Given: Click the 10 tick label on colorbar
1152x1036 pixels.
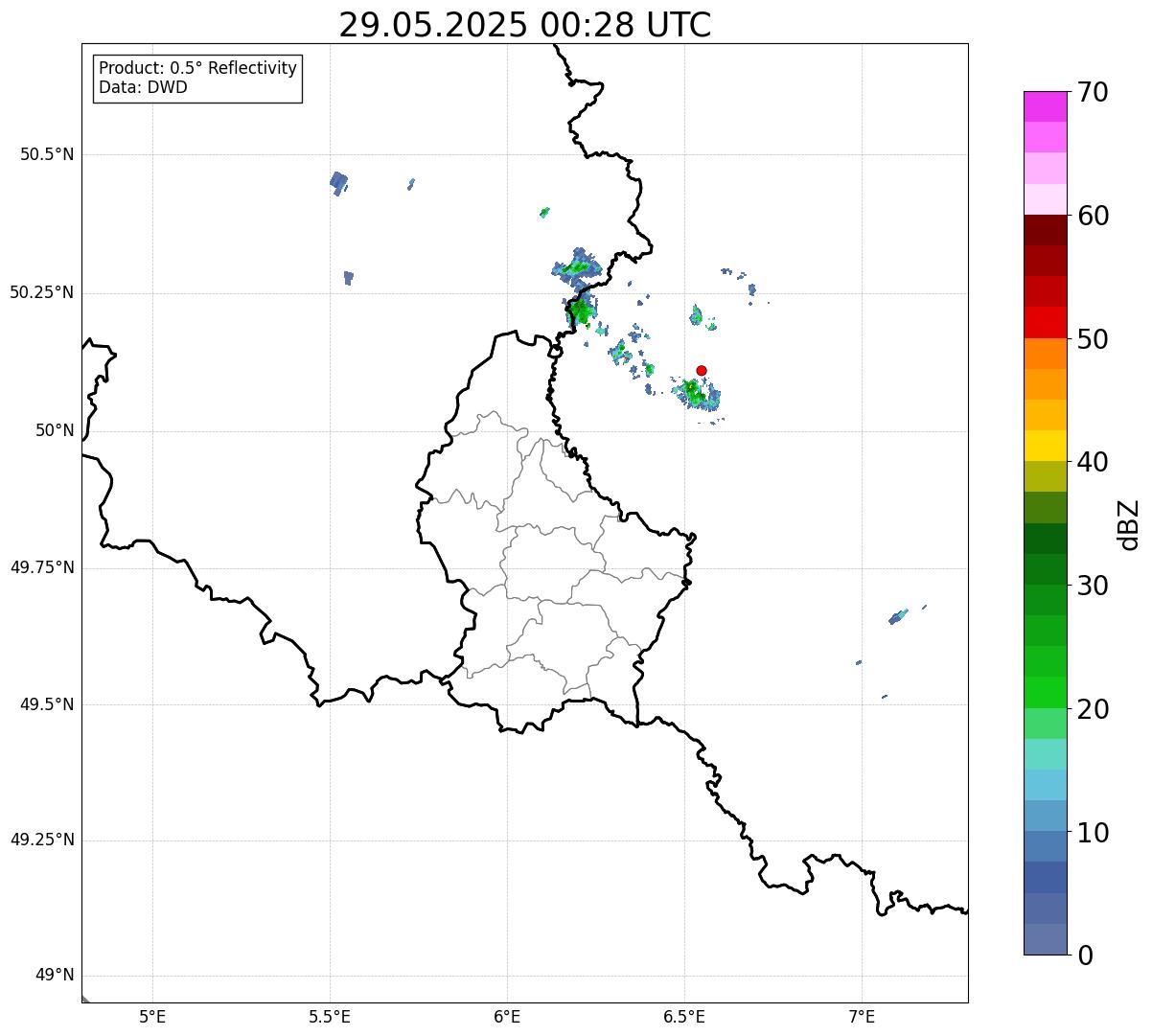Looking at the screenshot, I should 1093,833.
